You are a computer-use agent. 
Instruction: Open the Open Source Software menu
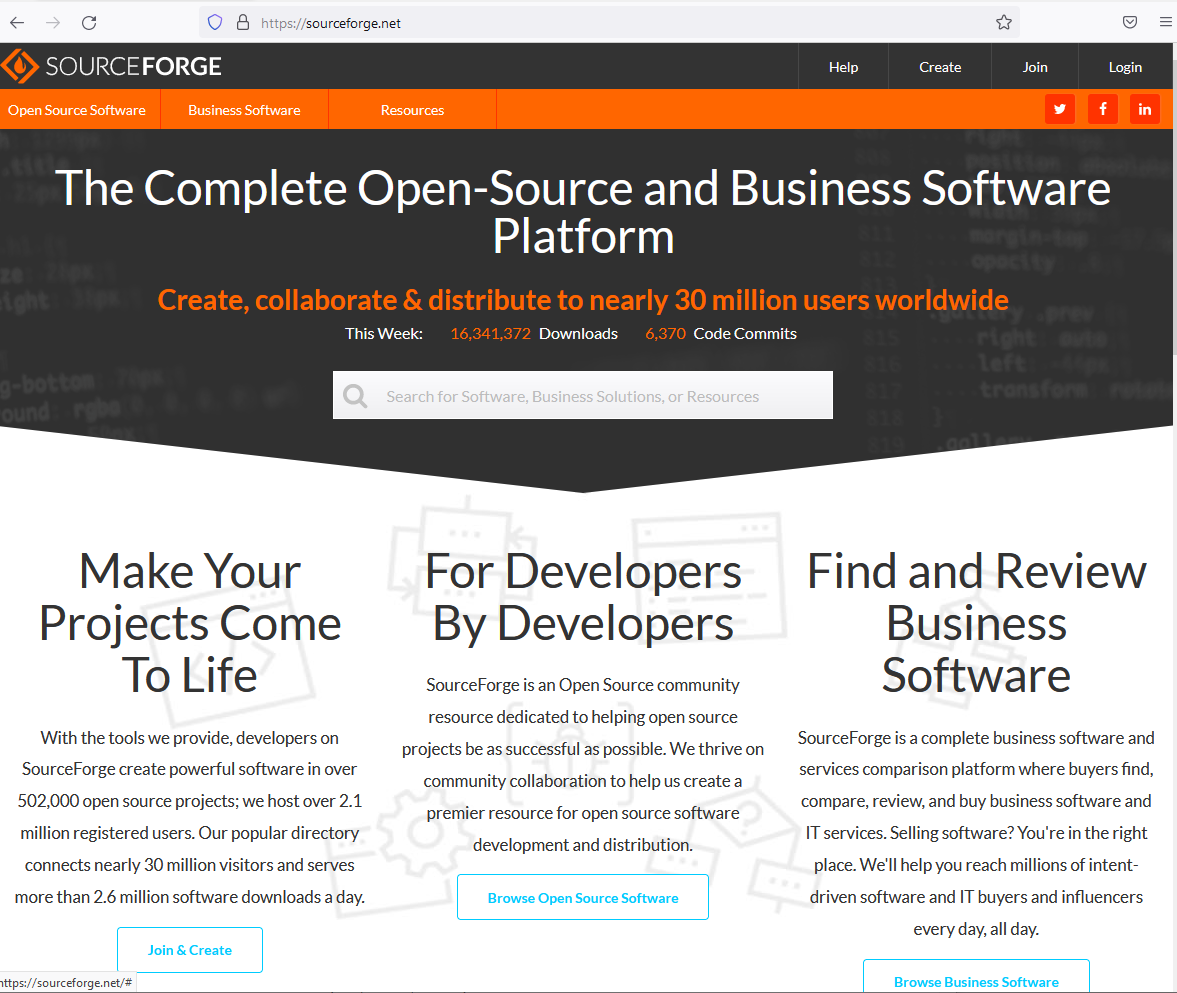click(79, 110)
